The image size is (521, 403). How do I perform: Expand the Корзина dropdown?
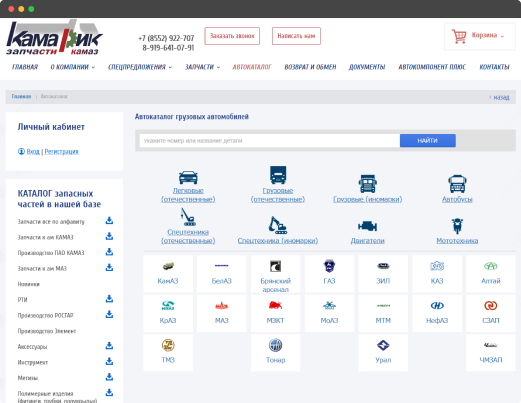[488, 35]
